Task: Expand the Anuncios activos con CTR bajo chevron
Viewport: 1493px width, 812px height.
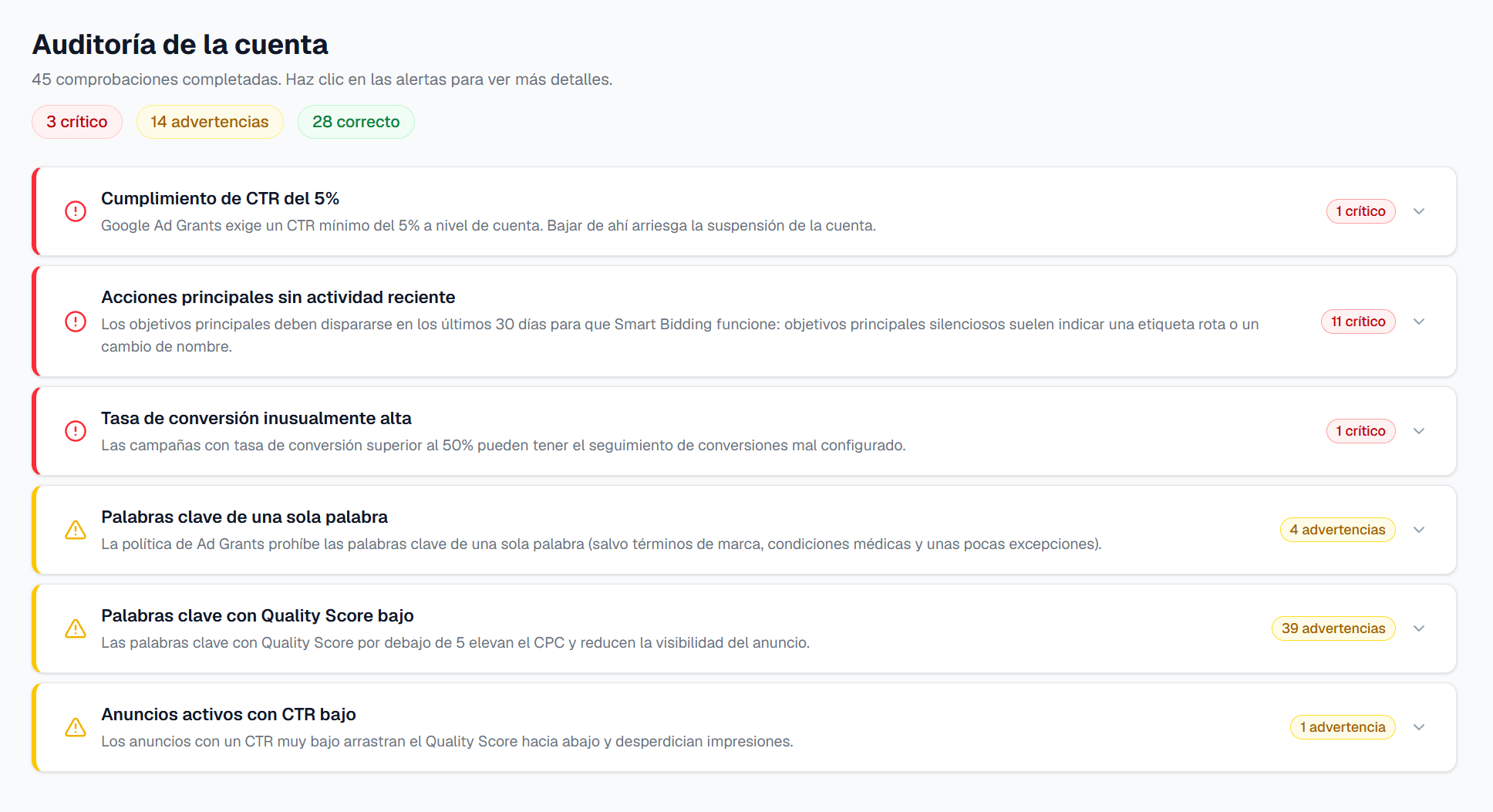Action: tap(1419, 727)
